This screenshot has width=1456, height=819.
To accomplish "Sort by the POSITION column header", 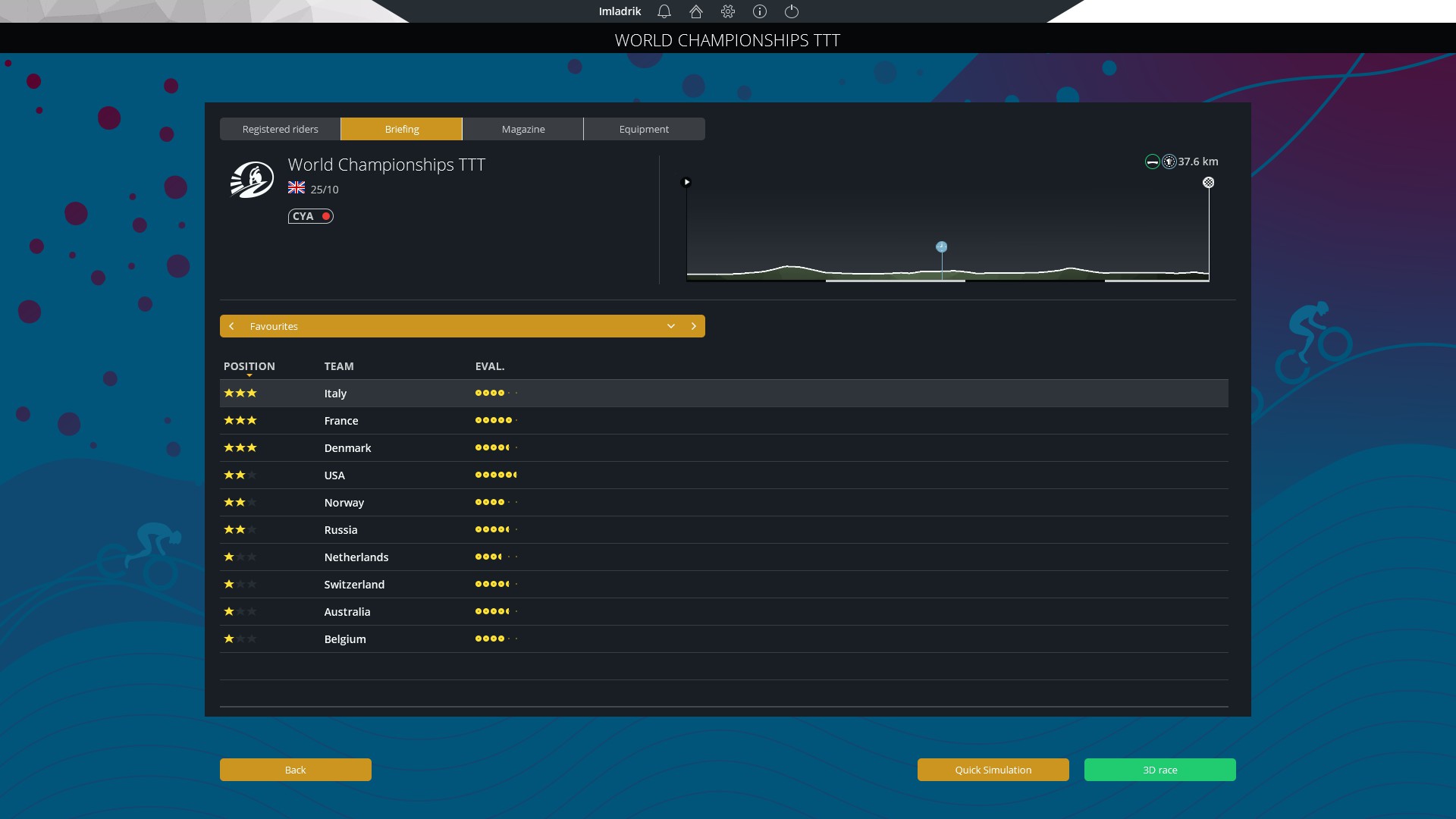I will pyautogui.click(x=249, y=366).
